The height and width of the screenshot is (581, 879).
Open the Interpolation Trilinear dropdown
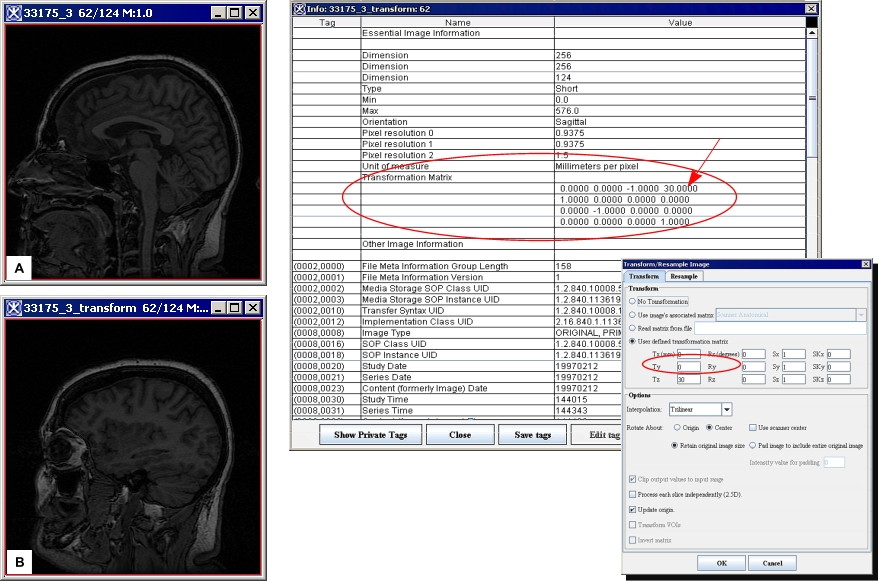coord(727,409)
